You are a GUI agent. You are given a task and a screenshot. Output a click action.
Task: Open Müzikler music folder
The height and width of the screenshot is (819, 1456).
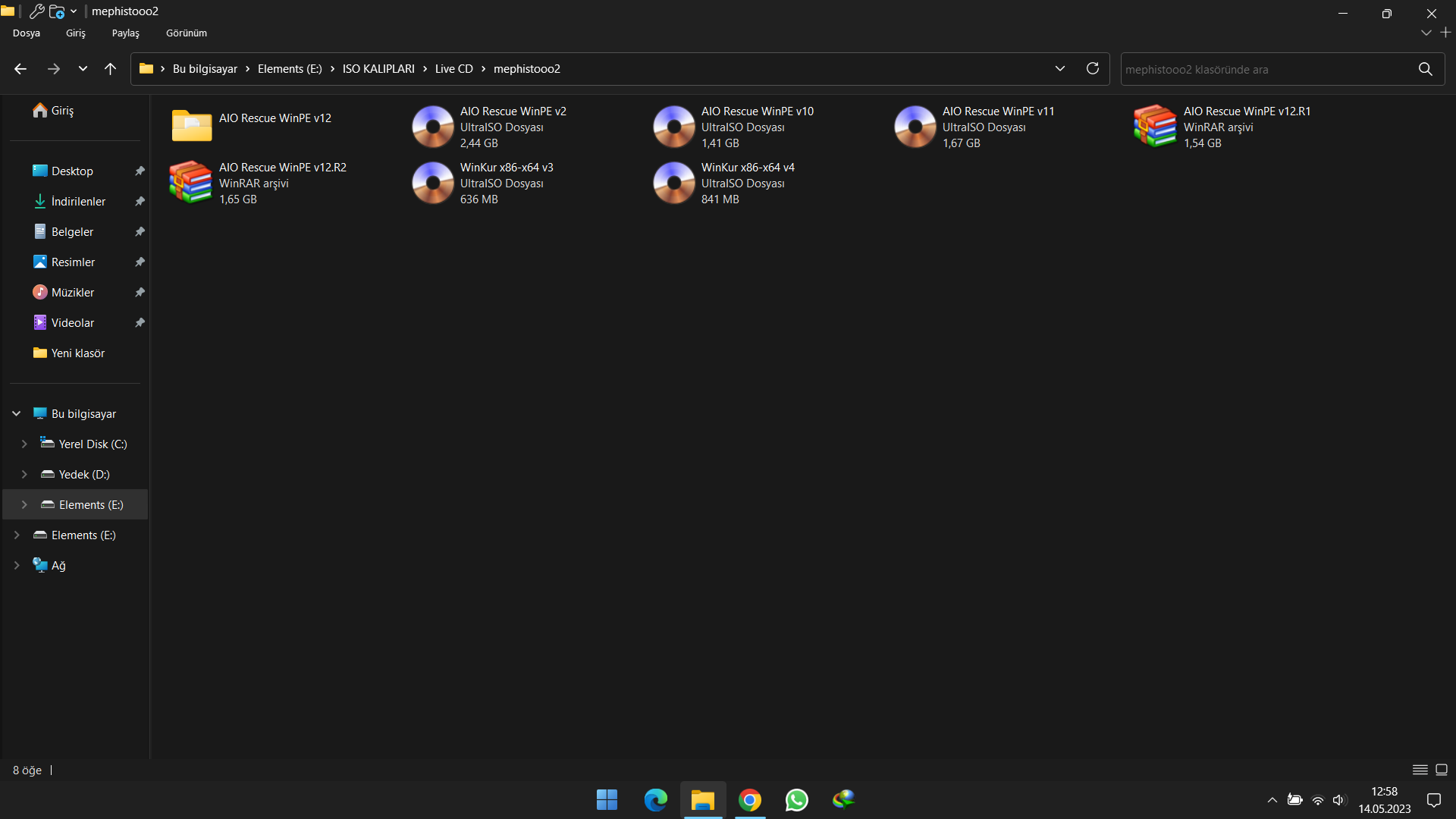64,293
